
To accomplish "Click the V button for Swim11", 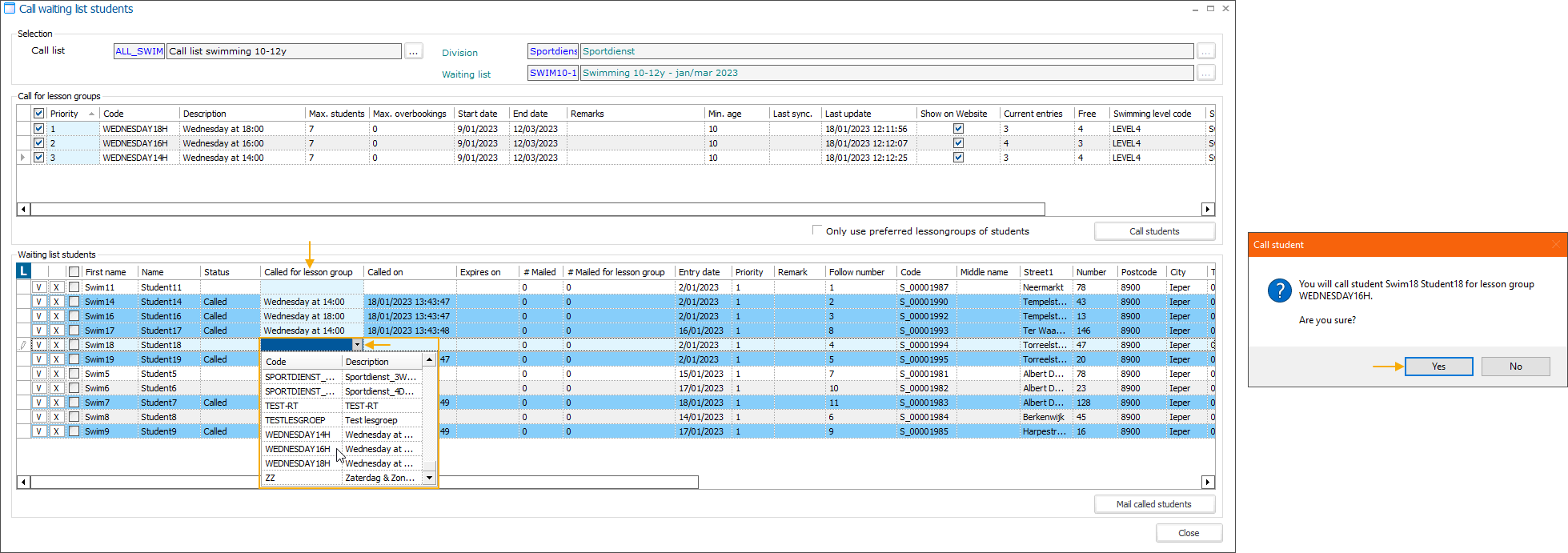I will point(38,287).
